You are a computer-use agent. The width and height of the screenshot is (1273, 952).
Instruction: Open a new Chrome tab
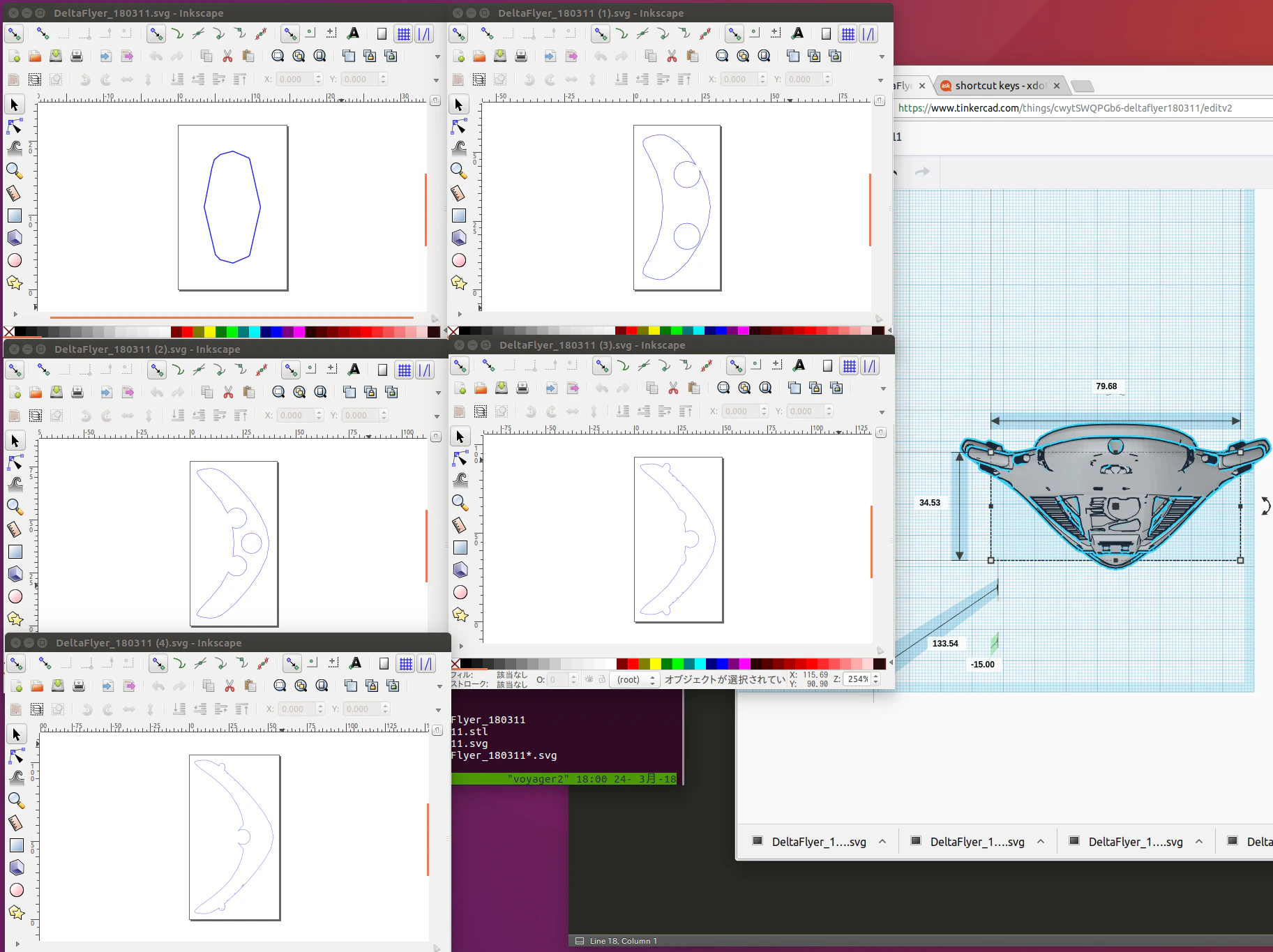(x=1082, y=86)
